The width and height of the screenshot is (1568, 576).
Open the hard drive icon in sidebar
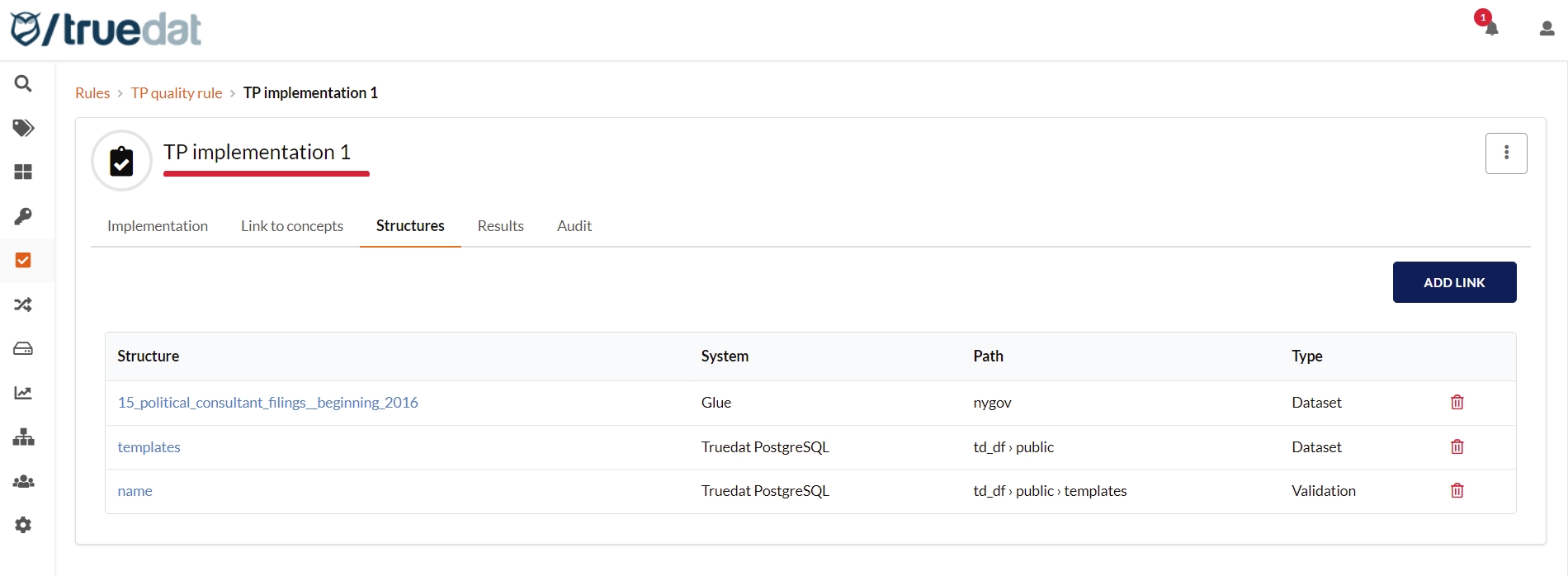point(23,349)
